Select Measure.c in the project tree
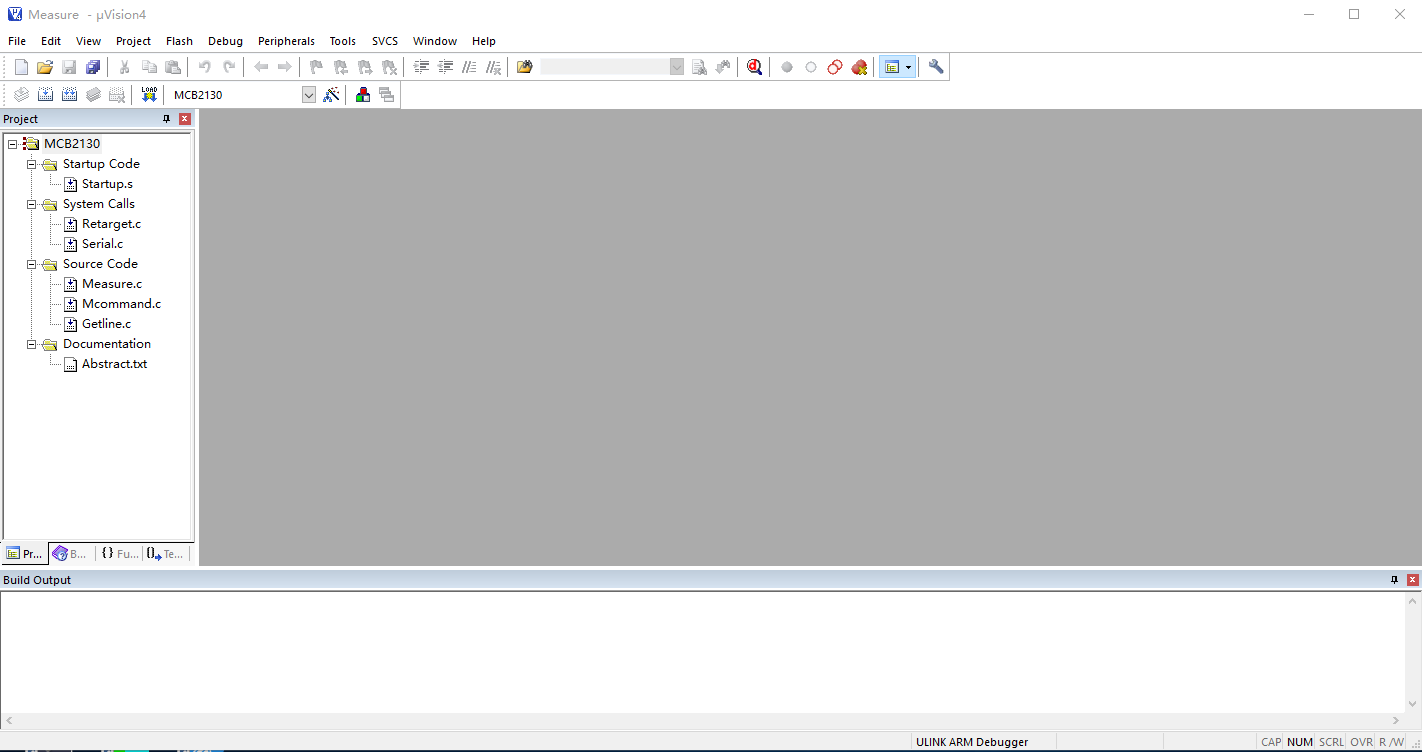The width and height of the screenshot is (1422, 752). pyautogui.click(x=111, y=284)
